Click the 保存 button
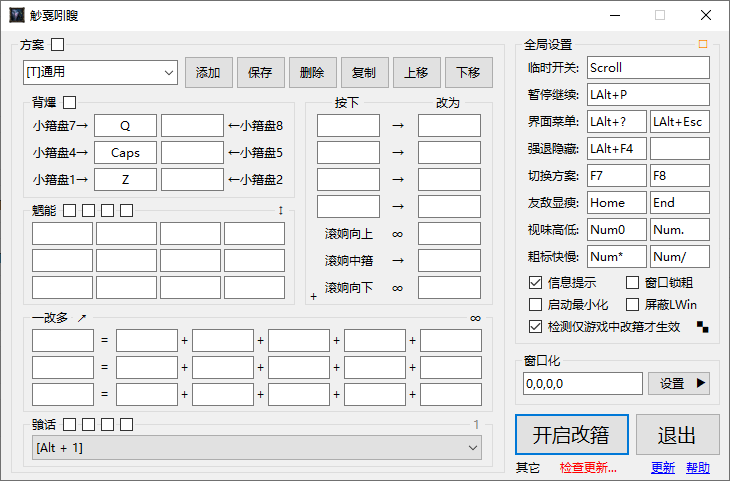 pyautogui.click(x=261, y=72)
